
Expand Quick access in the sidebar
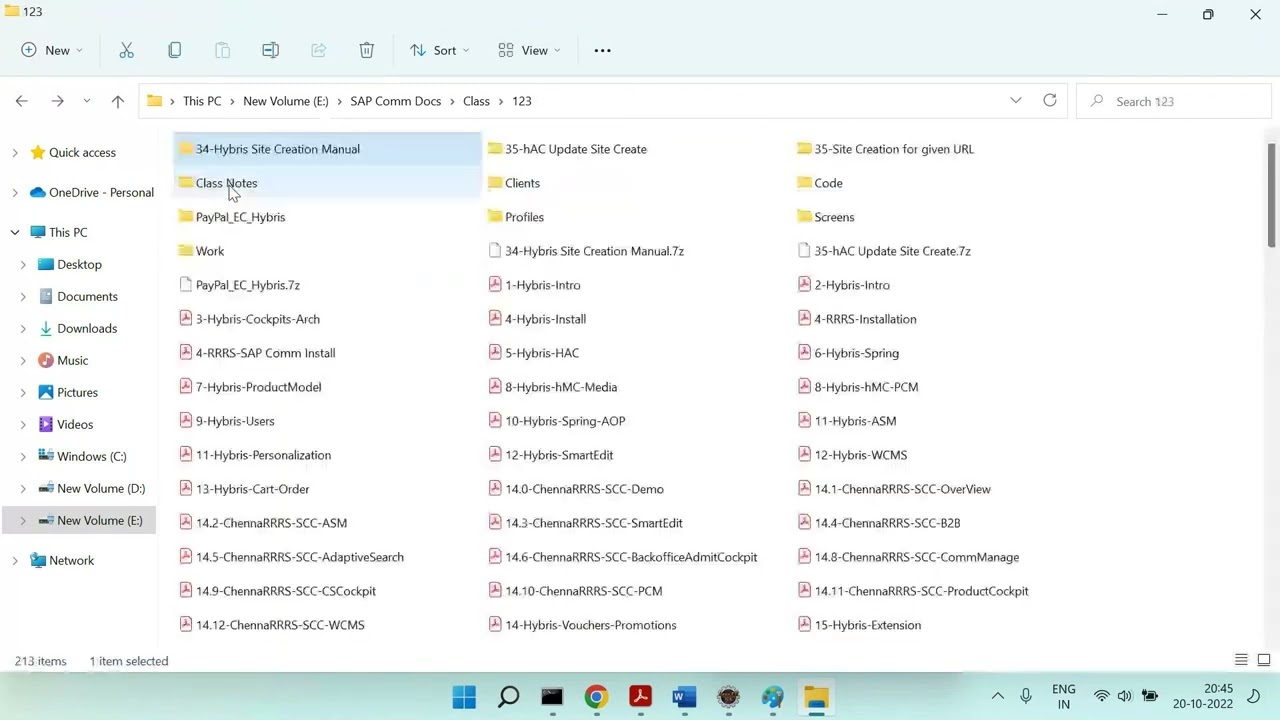point(15,153)
